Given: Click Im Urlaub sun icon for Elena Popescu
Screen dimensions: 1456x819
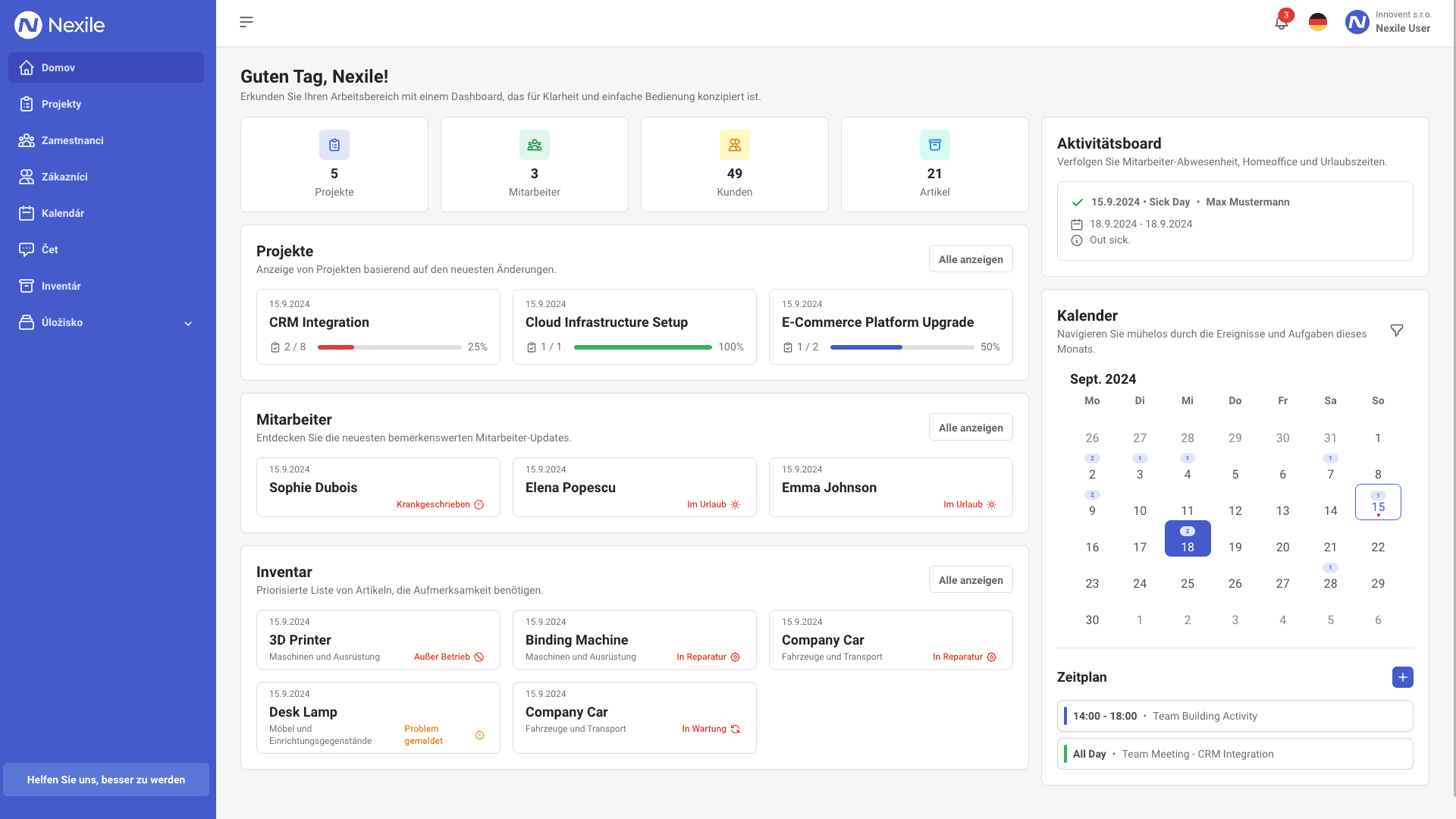Looking at the screenshot, I should tap(735, 505).
